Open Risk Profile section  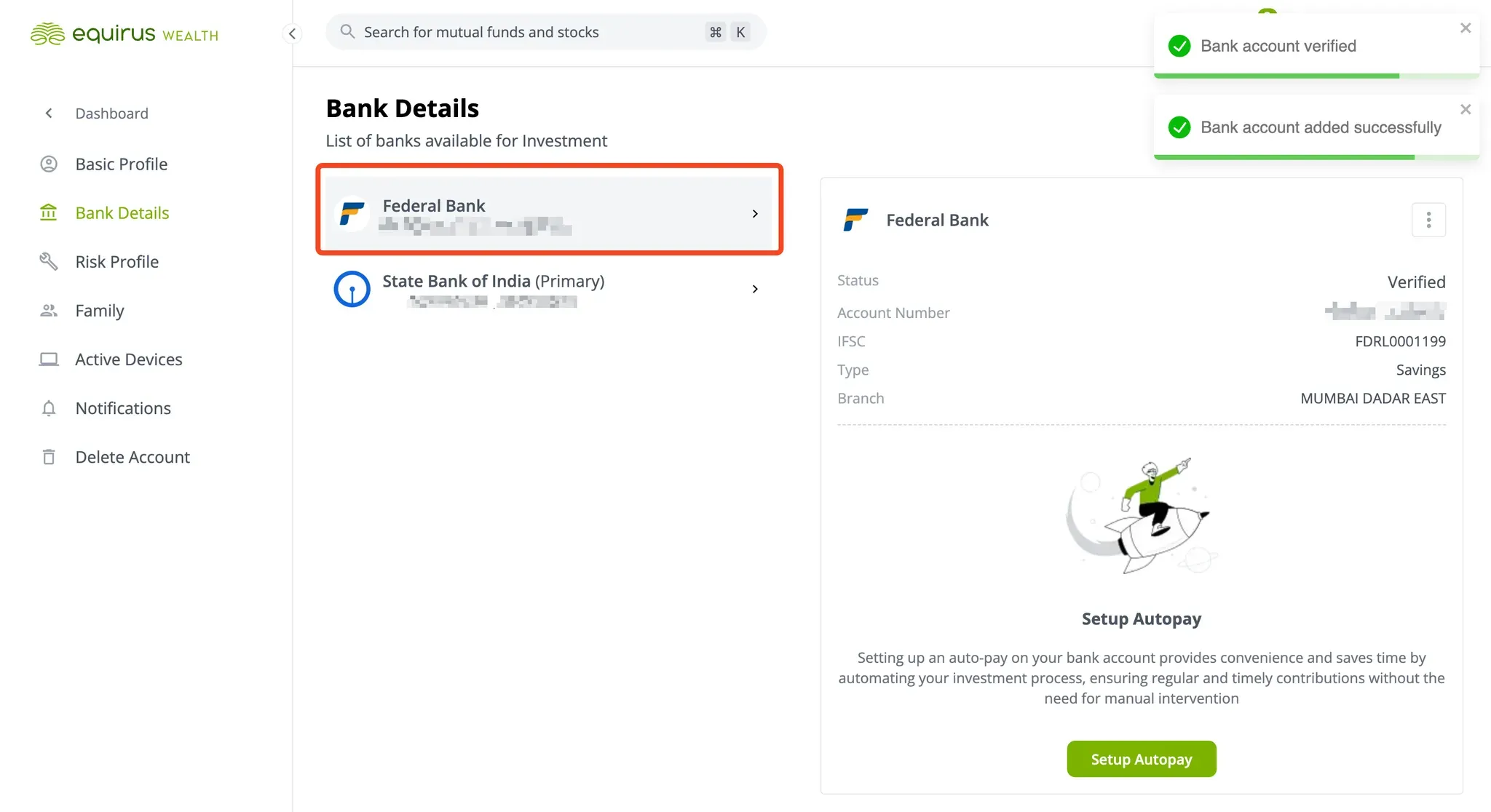[117, 262]
